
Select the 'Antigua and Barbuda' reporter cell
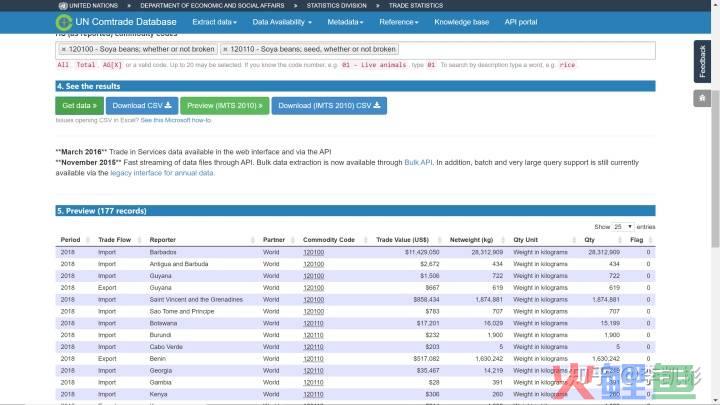coord(179,264)
